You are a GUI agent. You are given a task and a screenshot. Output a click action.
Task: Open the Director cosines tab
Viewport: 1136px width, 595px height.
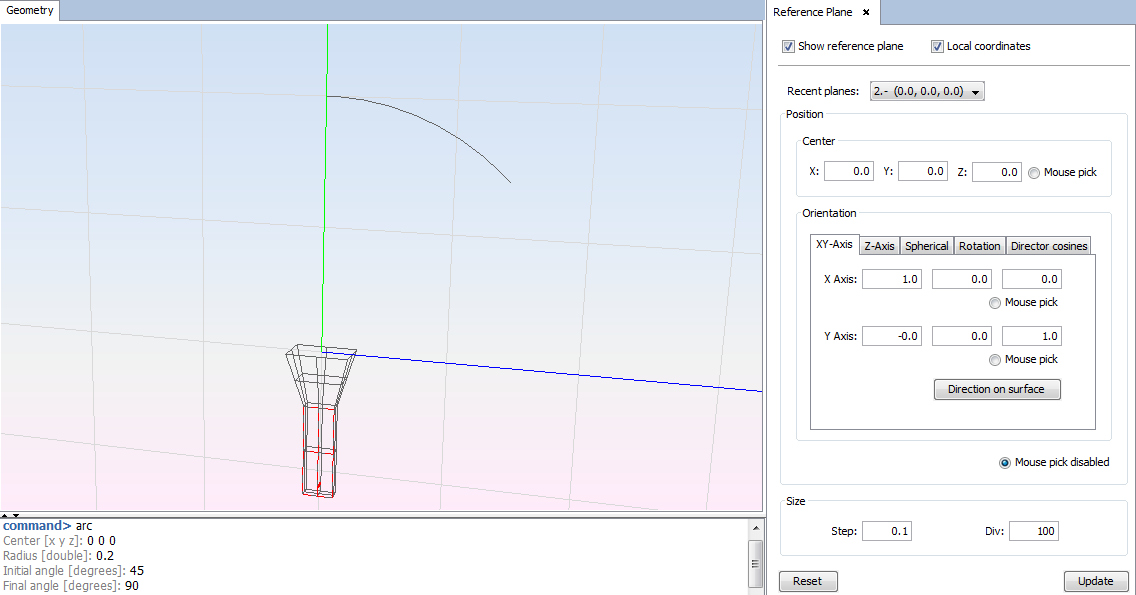(x=1048, y=245)
